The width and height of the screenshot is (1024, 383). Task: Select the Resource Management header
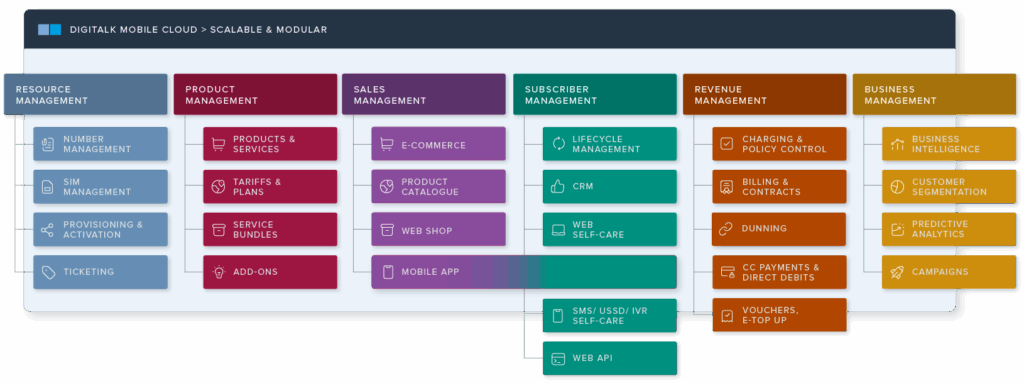tap(86, 95)
